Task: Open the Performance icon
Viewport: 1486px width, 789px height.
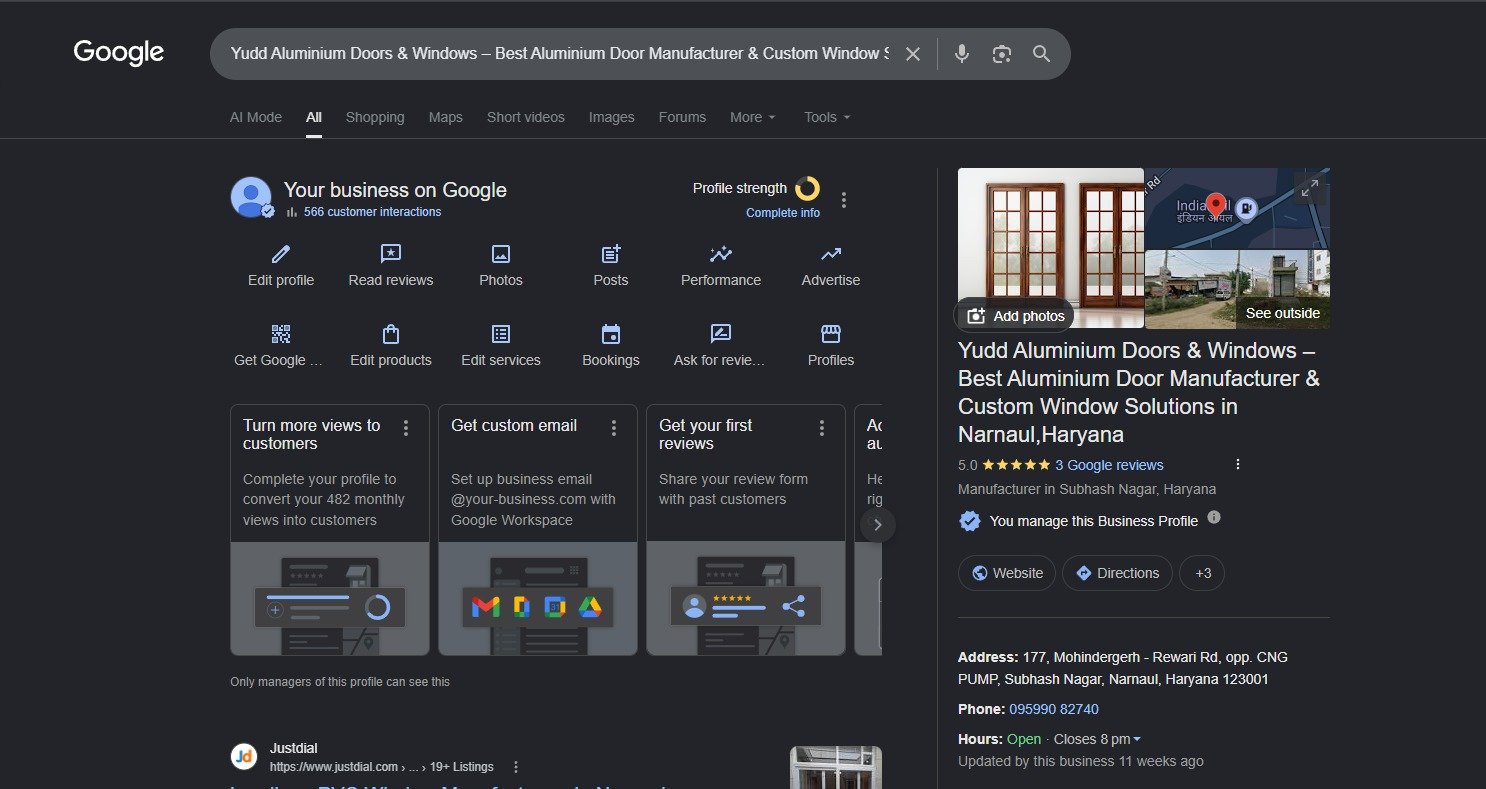Action: tap(721, 254)
